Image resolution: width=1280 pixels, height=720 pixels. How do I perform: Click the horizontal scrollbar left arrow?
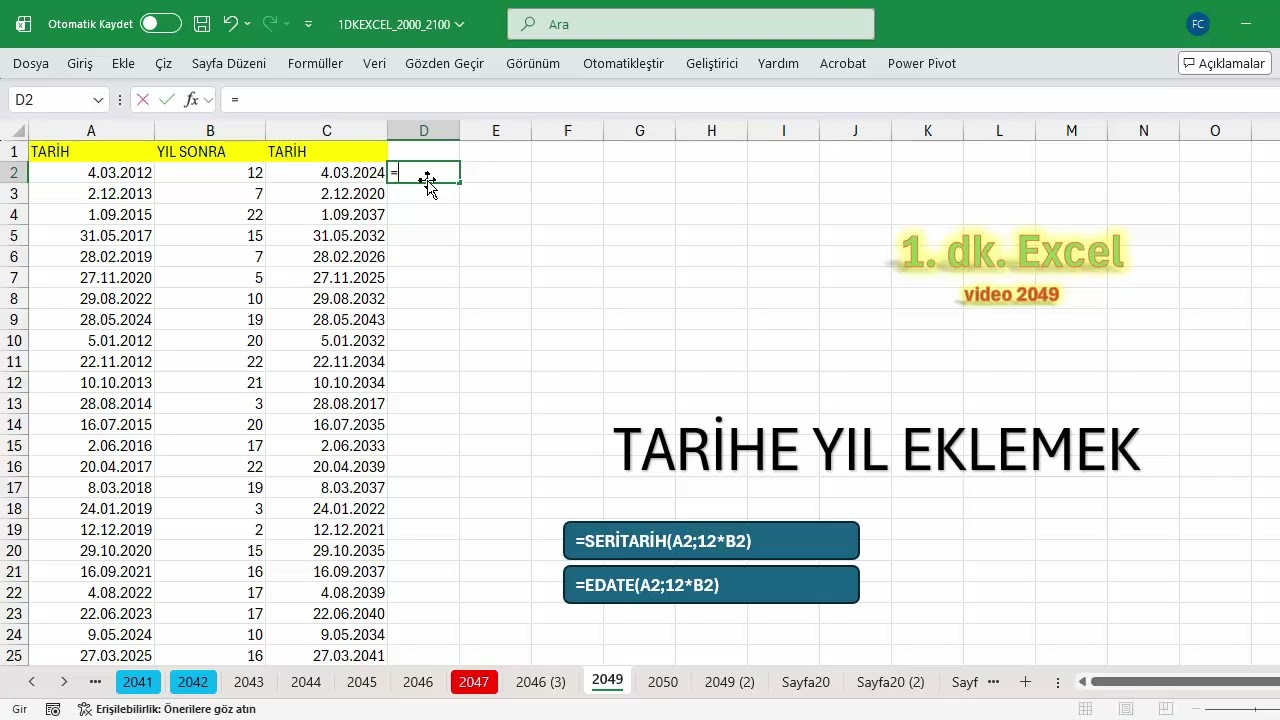pyautogui.click(x=1083, y=682)
